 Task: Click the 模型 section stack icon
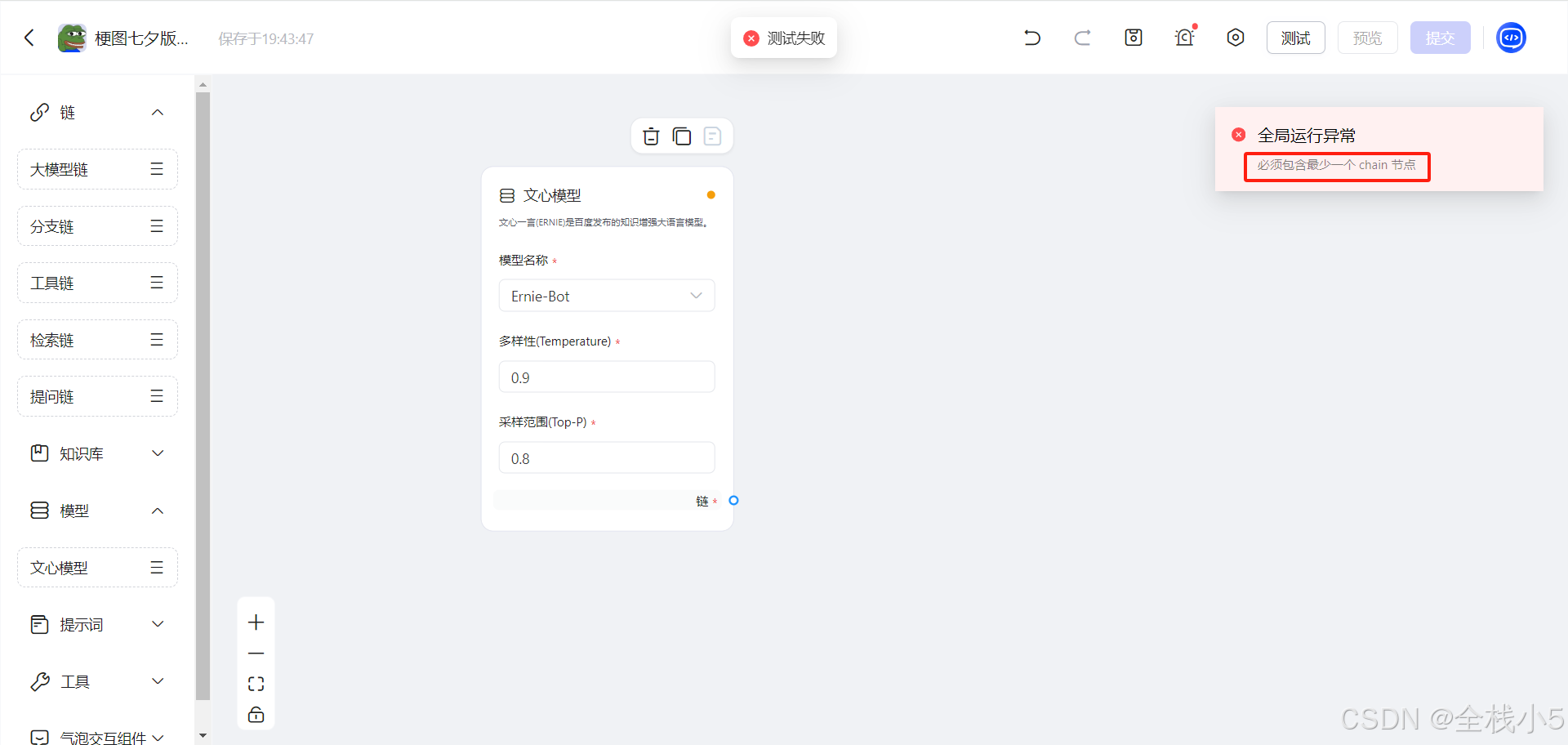pyautogui.click(x=40, y=511)
